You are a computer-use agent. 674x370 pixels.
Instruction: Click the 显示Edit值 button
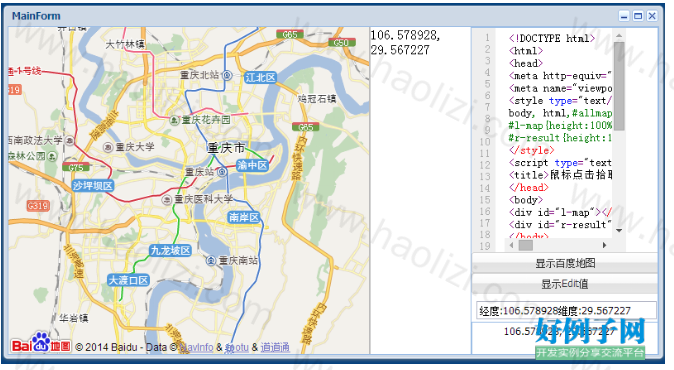[x=565, y=284]
